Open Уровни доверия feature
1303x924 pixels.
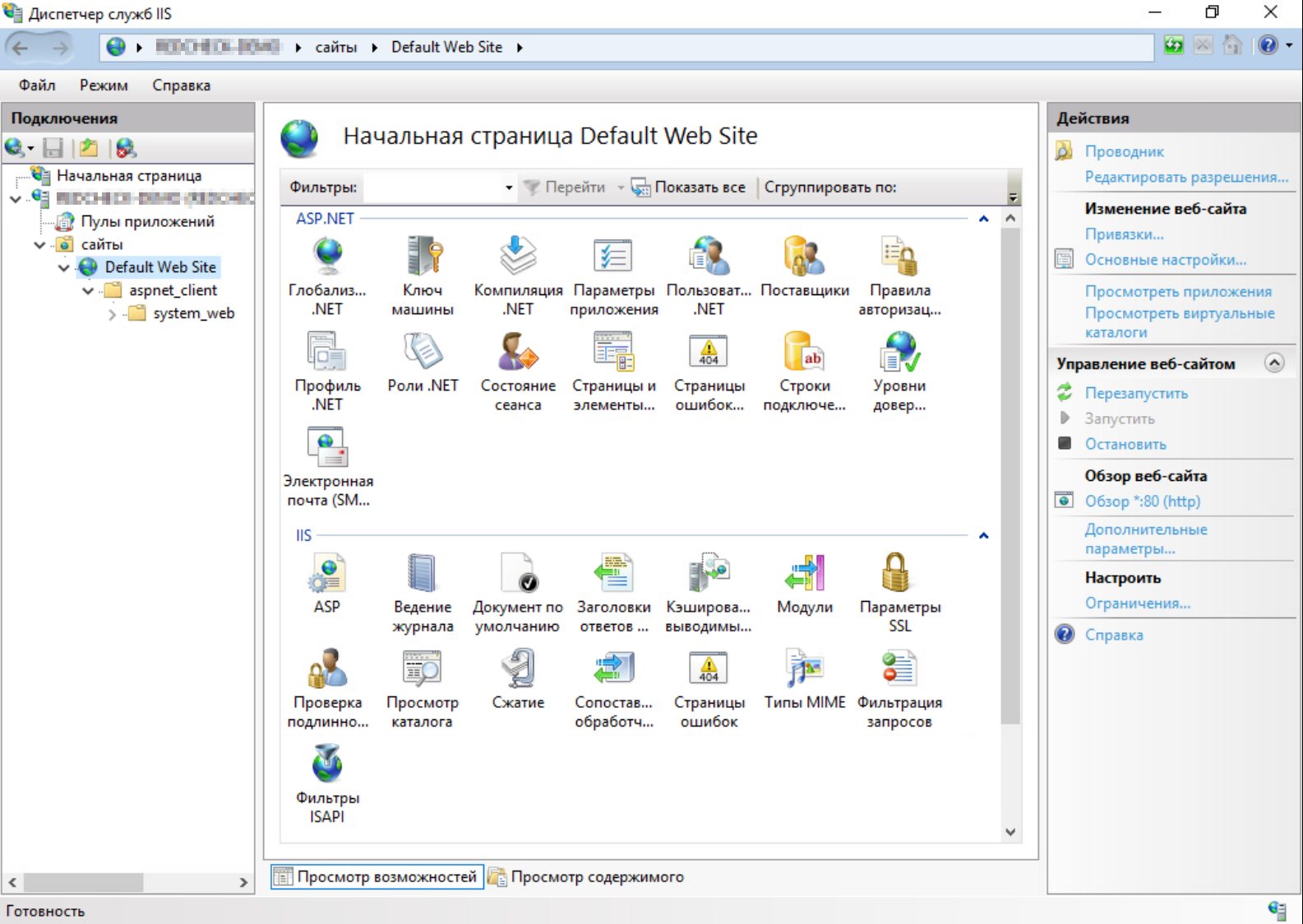click(x=900, y=371)
